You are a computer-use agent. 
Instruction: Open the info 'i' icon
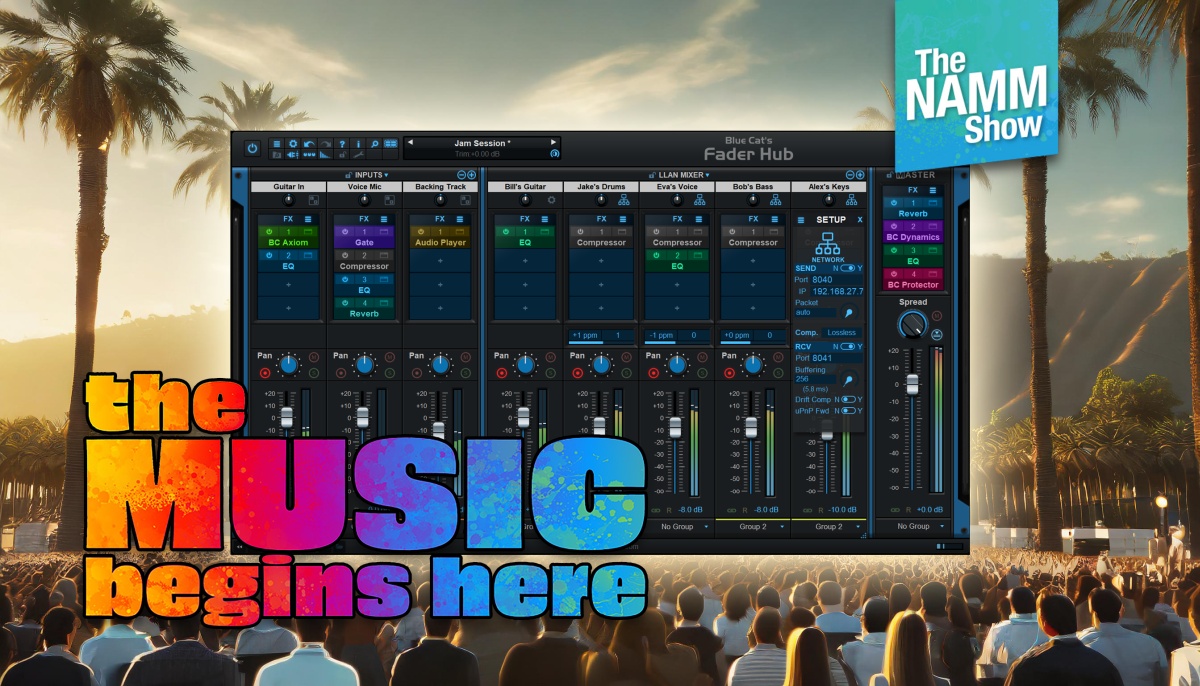(x=358, y=143)
